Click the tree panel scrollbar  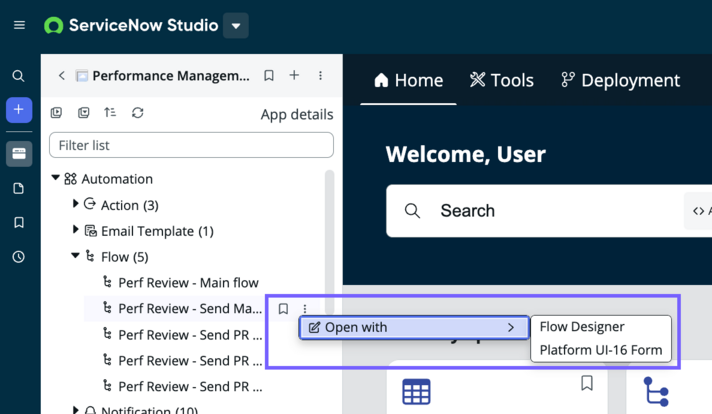[x=330, y=242]
